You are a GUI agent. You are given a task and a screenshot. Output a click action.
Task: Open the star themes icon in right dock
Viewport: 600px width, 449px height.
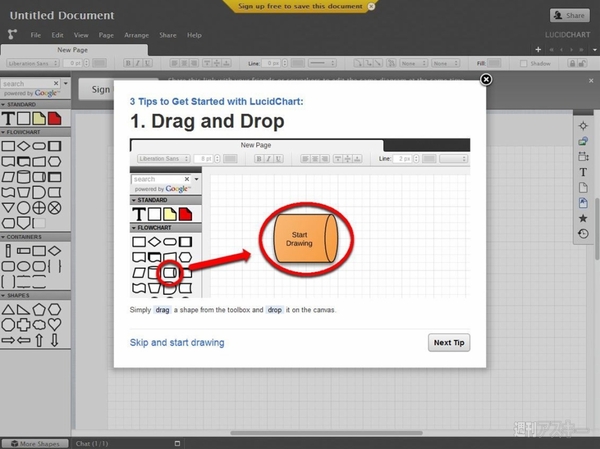coord(583,218)
